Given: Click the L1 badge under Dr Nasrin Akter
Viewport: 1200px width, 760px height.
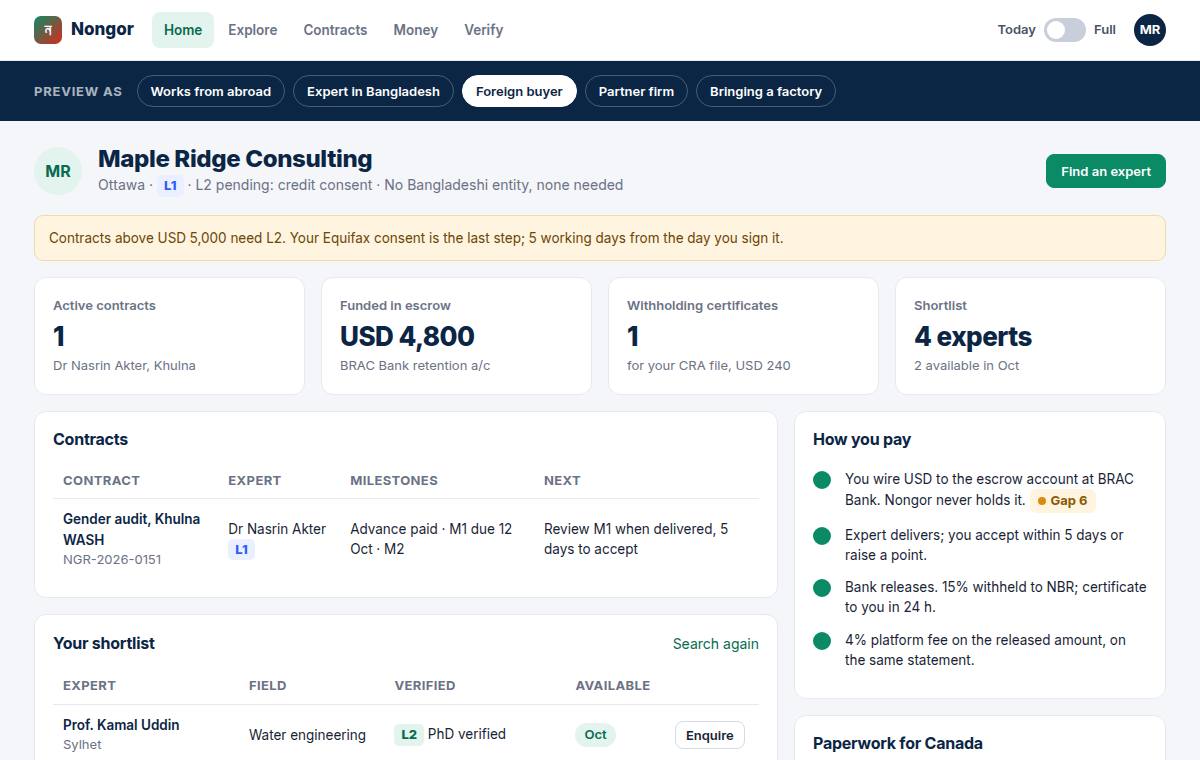Looking at the screenshot, I should tap(241, 549).
